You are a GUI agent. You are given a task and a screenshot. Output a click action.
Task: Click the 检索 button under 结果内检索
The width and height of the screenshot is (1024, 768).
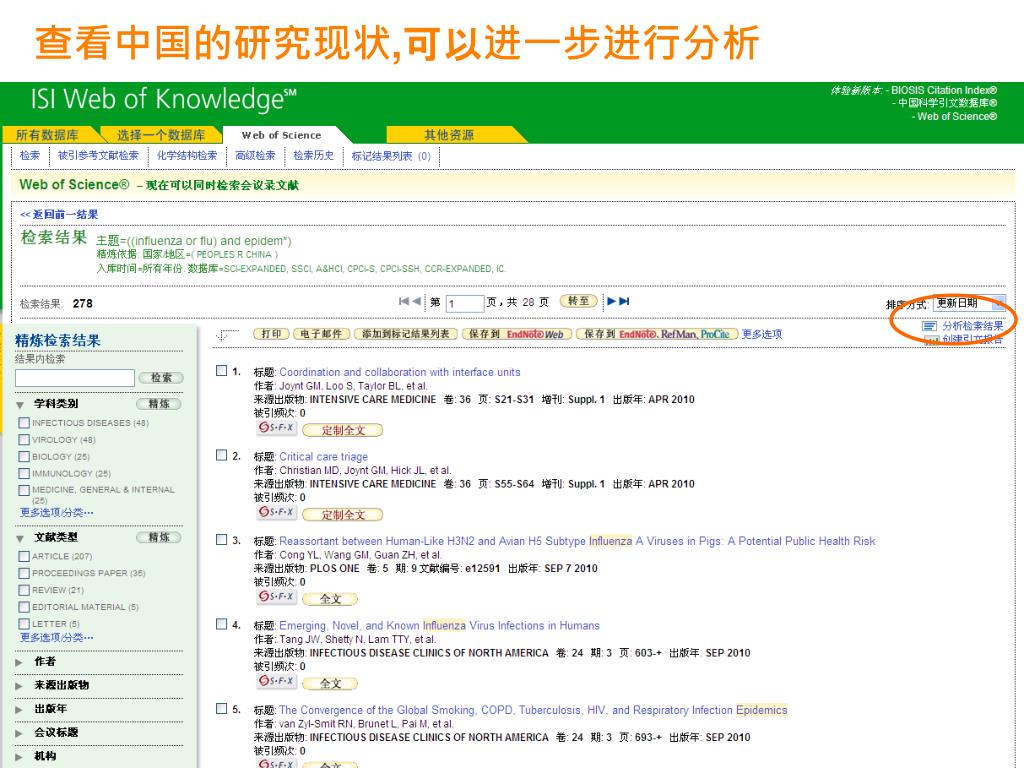(161, 378)
